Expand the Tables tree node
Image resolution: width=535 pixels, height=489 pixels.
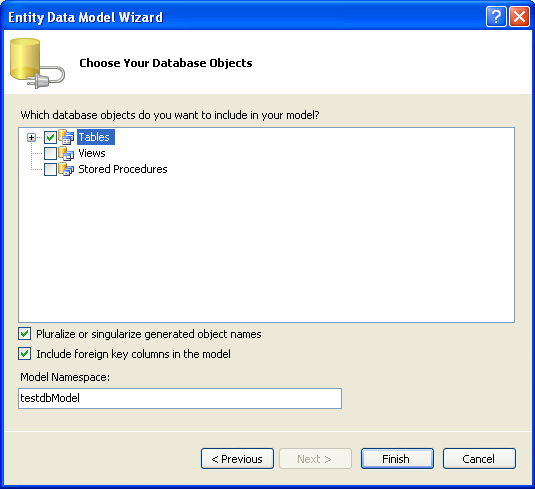coord(31,138)
